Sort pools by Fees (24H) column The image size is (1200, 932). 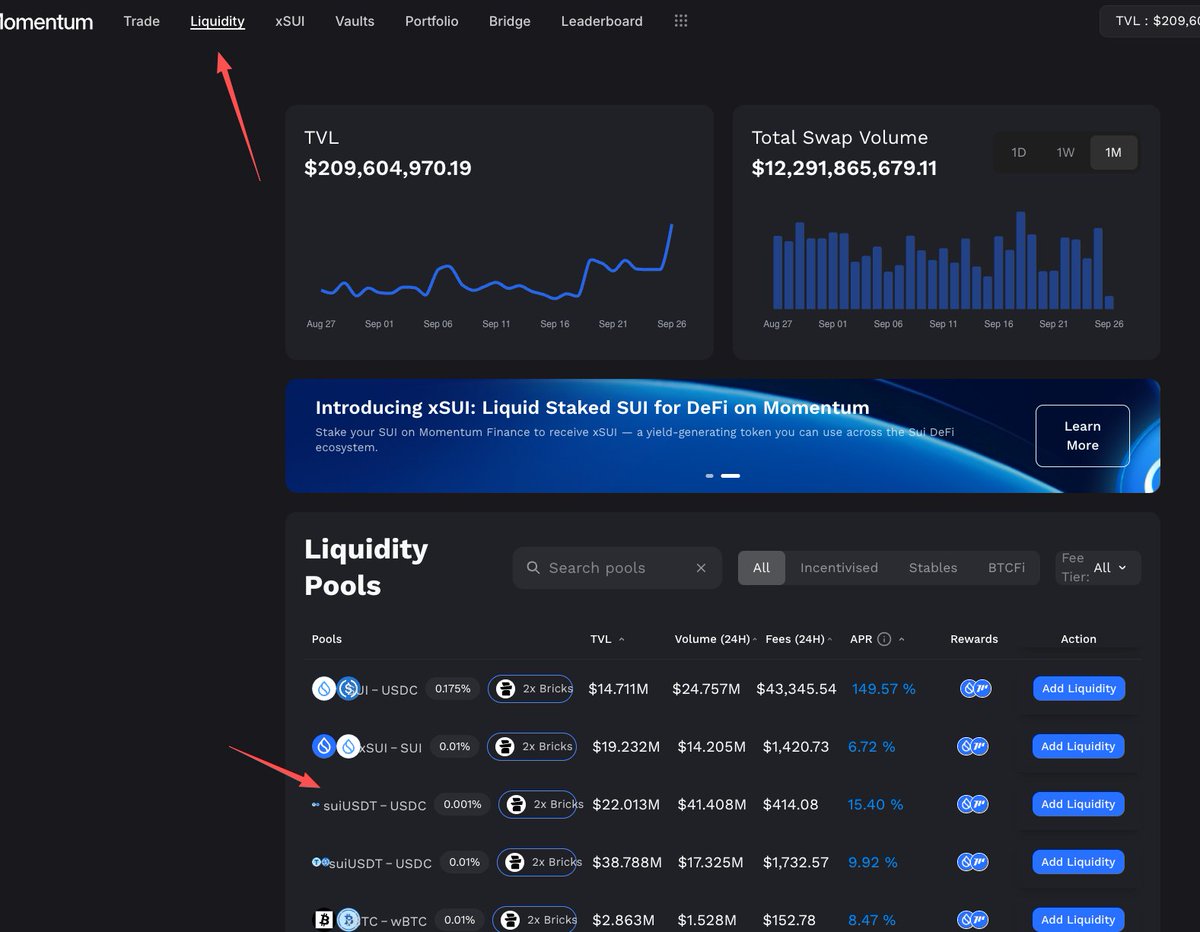[x=799, y=639]
